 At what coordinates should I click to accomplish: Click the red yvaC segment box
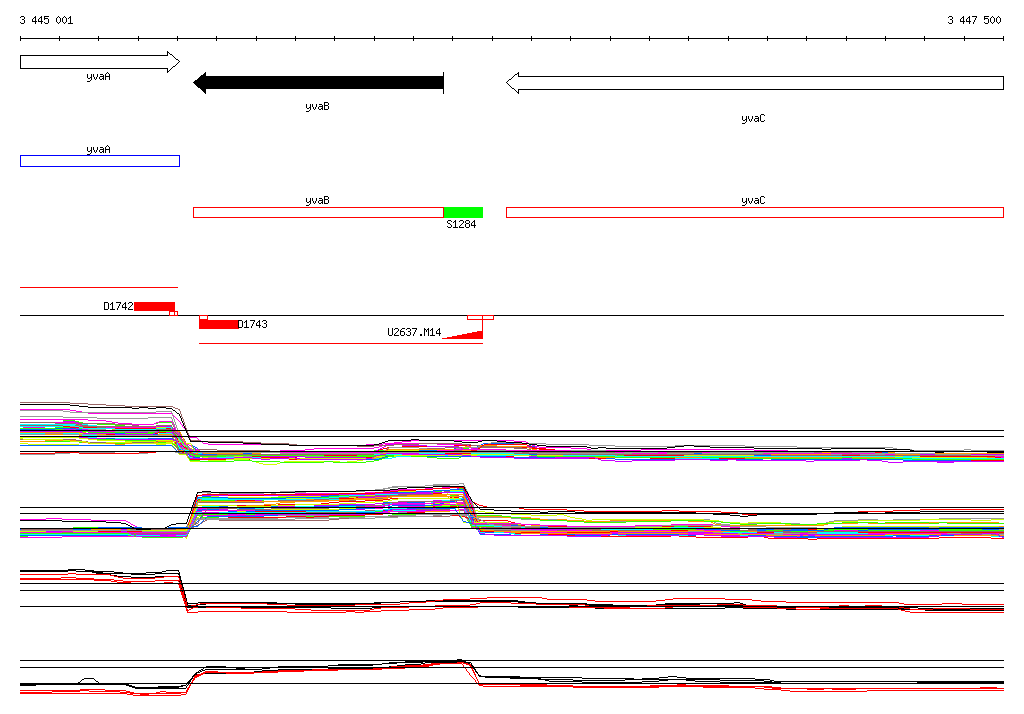[755, 212]
